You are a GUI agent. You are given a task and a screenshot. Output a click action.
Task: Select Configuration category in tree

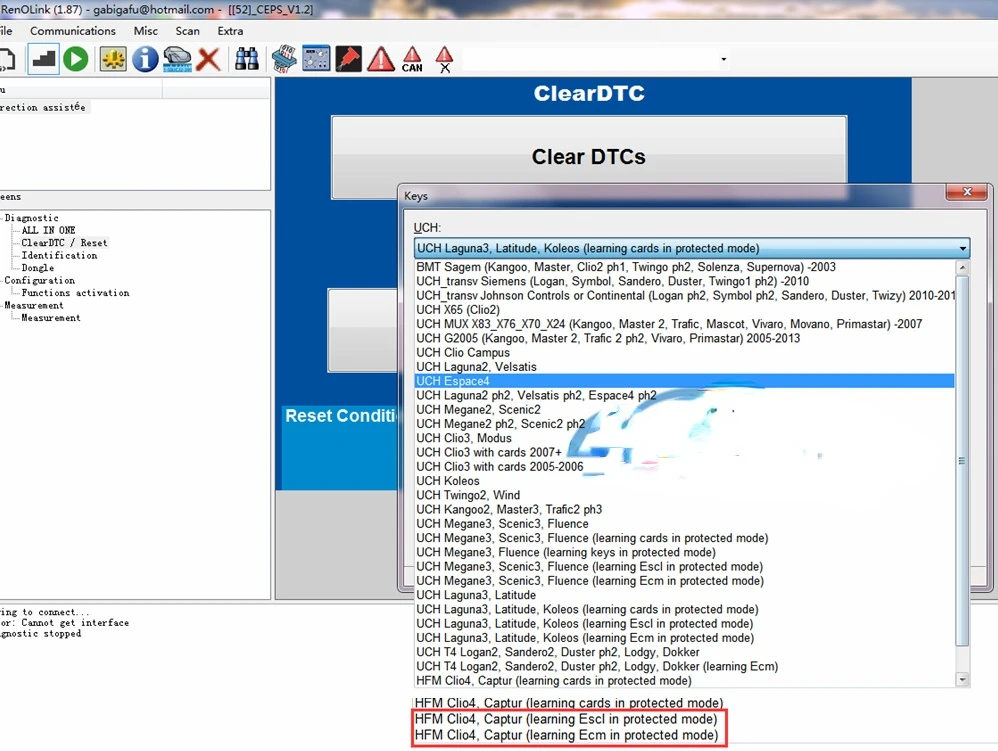(39, 280)
